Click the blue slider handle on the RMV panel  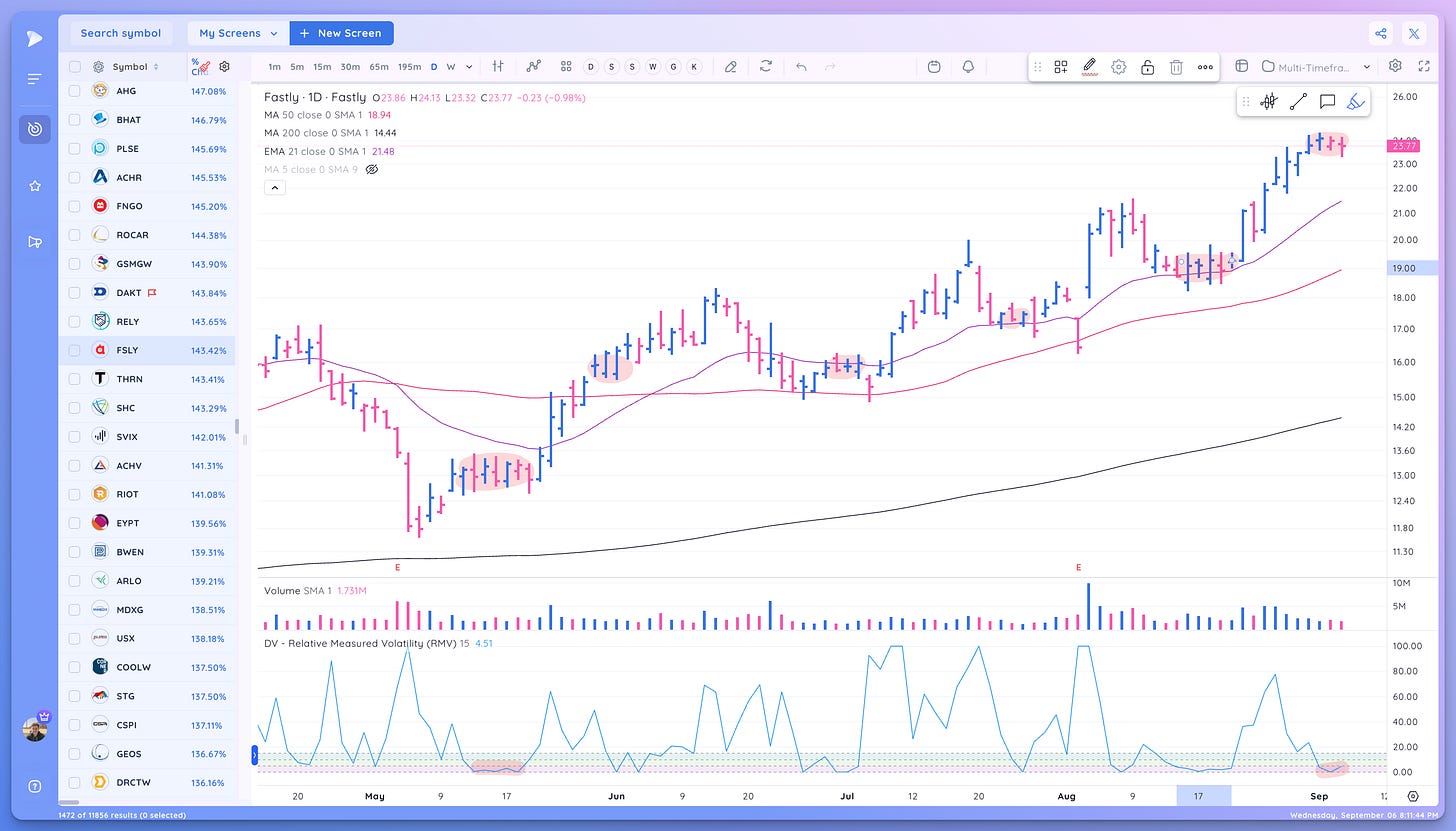point(257,754)
